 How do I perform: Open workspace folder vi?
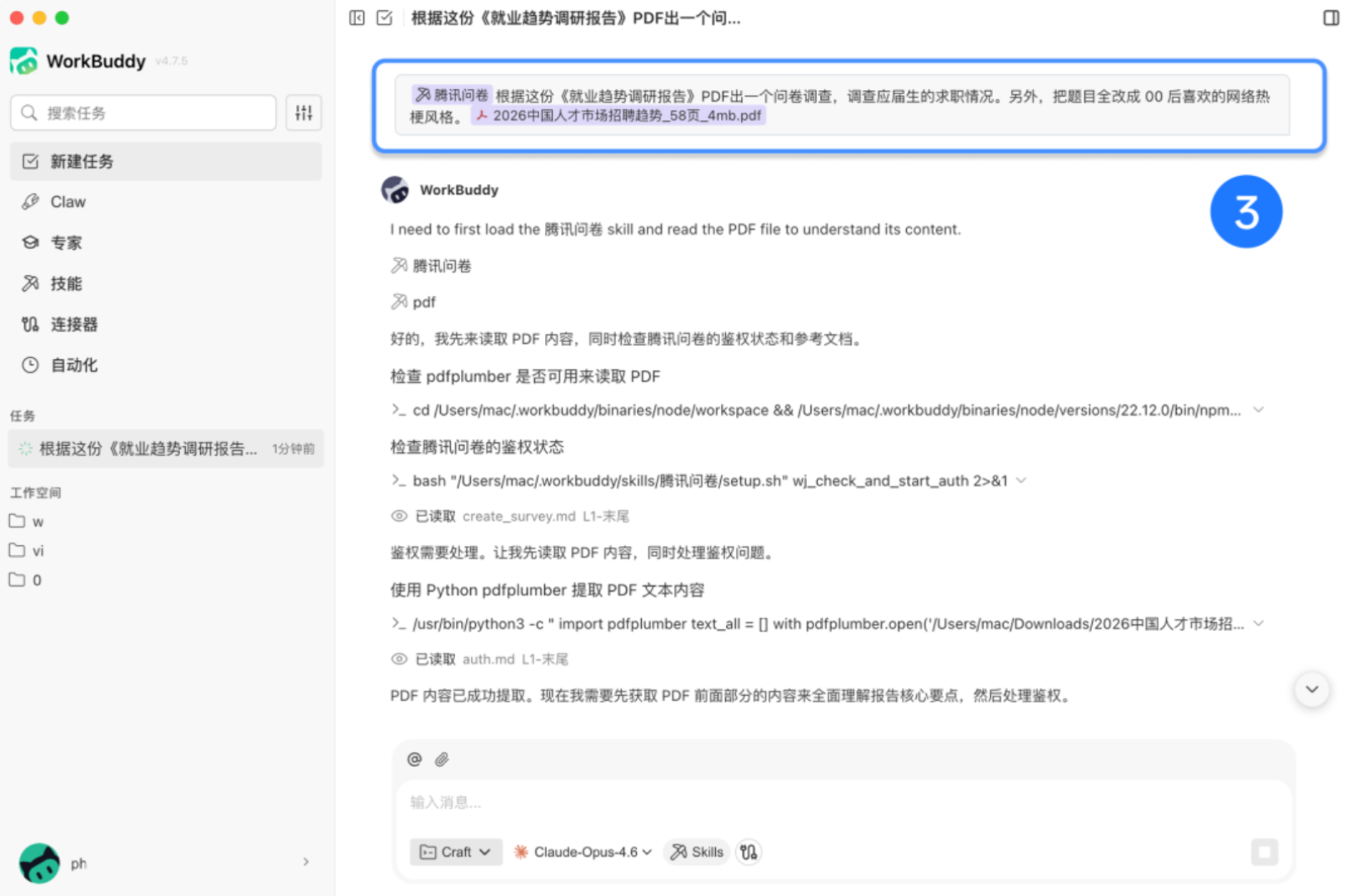(27, 551)
